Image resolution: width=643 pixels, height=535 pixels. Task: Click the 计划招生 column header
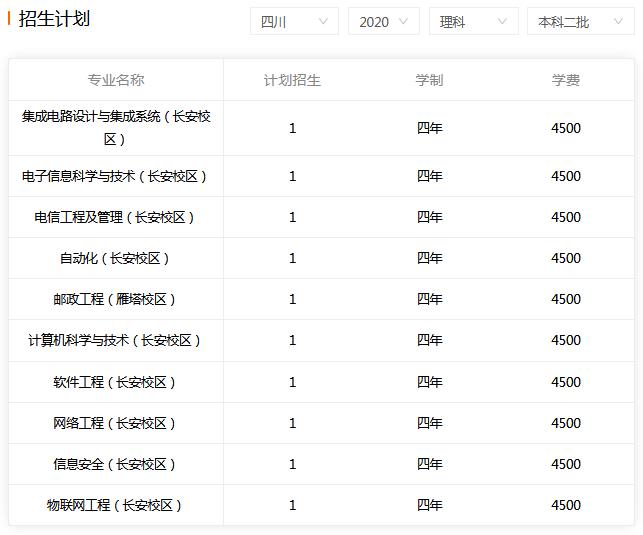tap(292, 80)
